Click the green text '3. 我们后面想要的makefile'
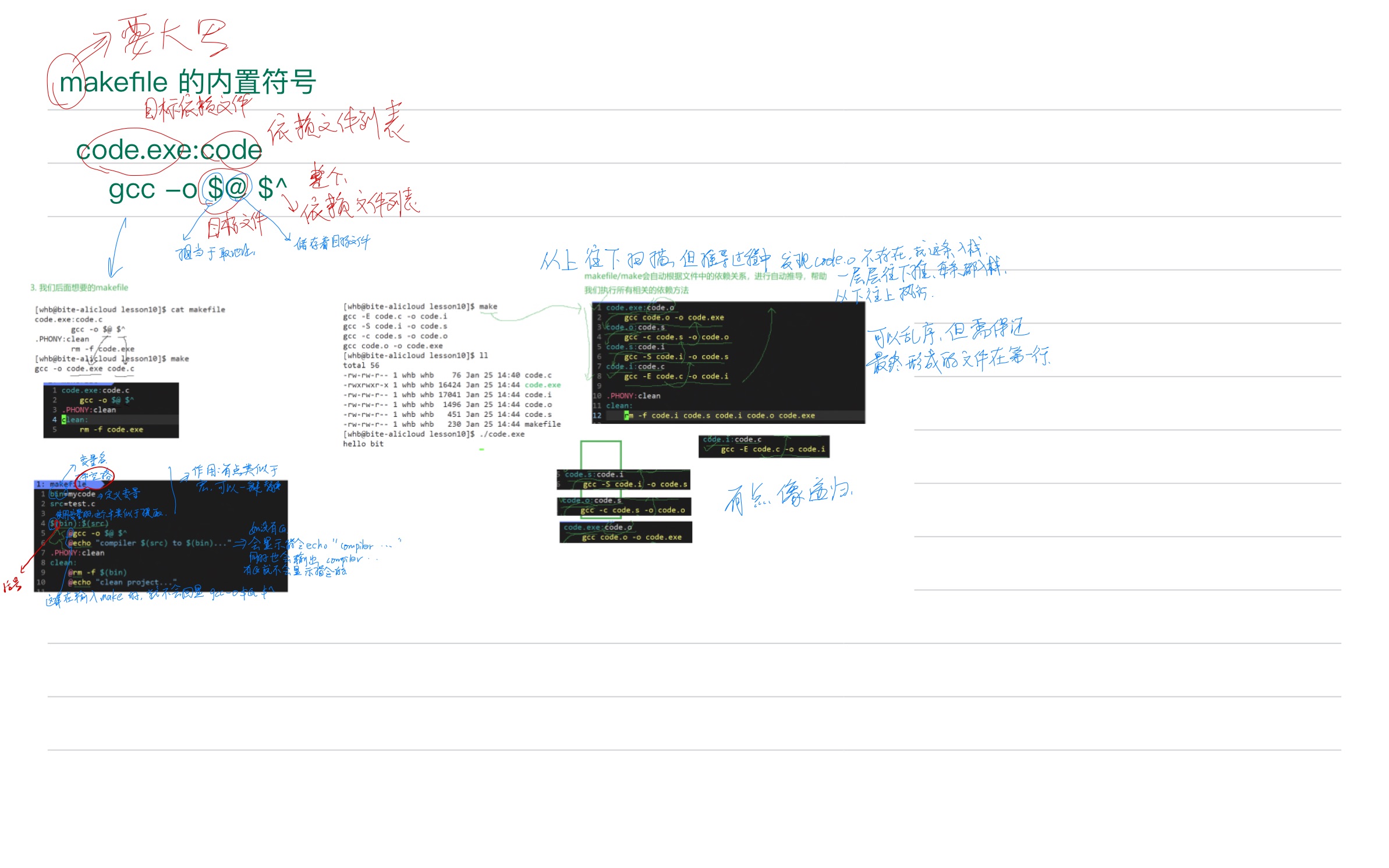The height and width of the screenshot is (868, 1389). 79,288
